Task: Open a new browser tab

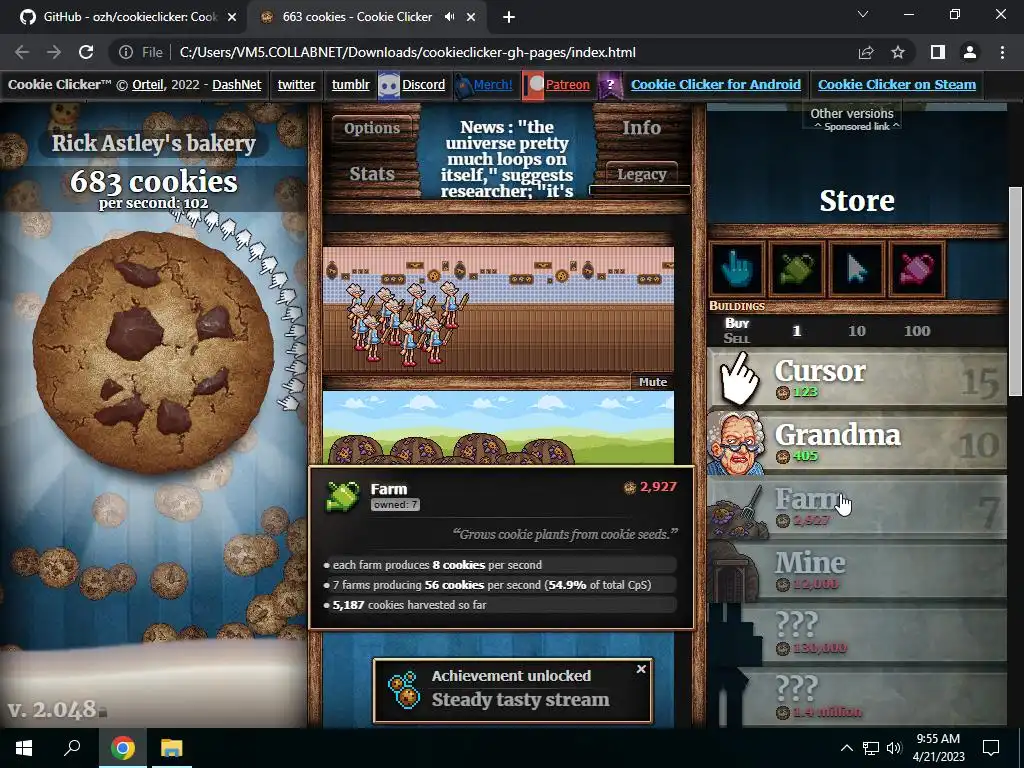Action: (509, 18)
